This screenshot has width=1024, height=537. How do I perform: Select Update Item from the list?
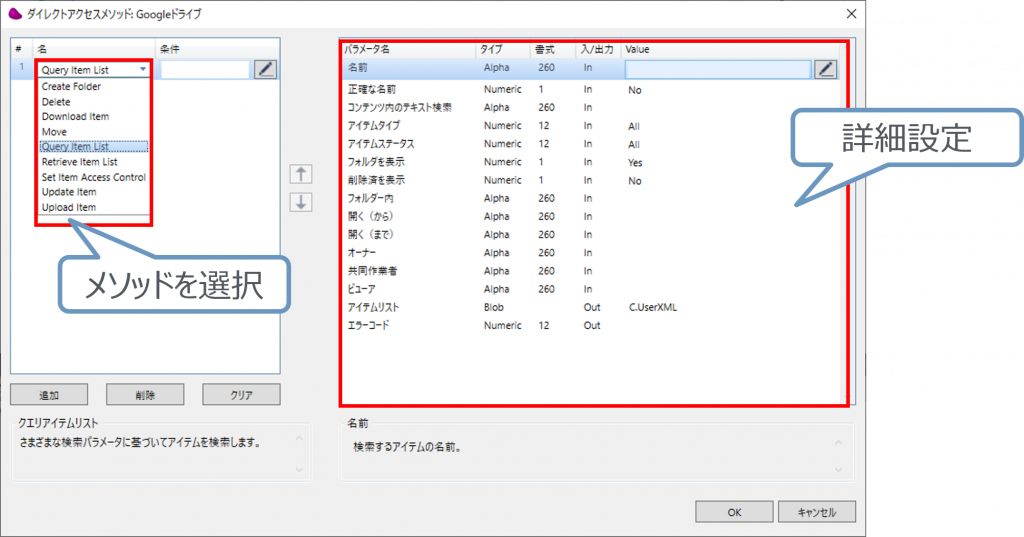pos(69,192)
